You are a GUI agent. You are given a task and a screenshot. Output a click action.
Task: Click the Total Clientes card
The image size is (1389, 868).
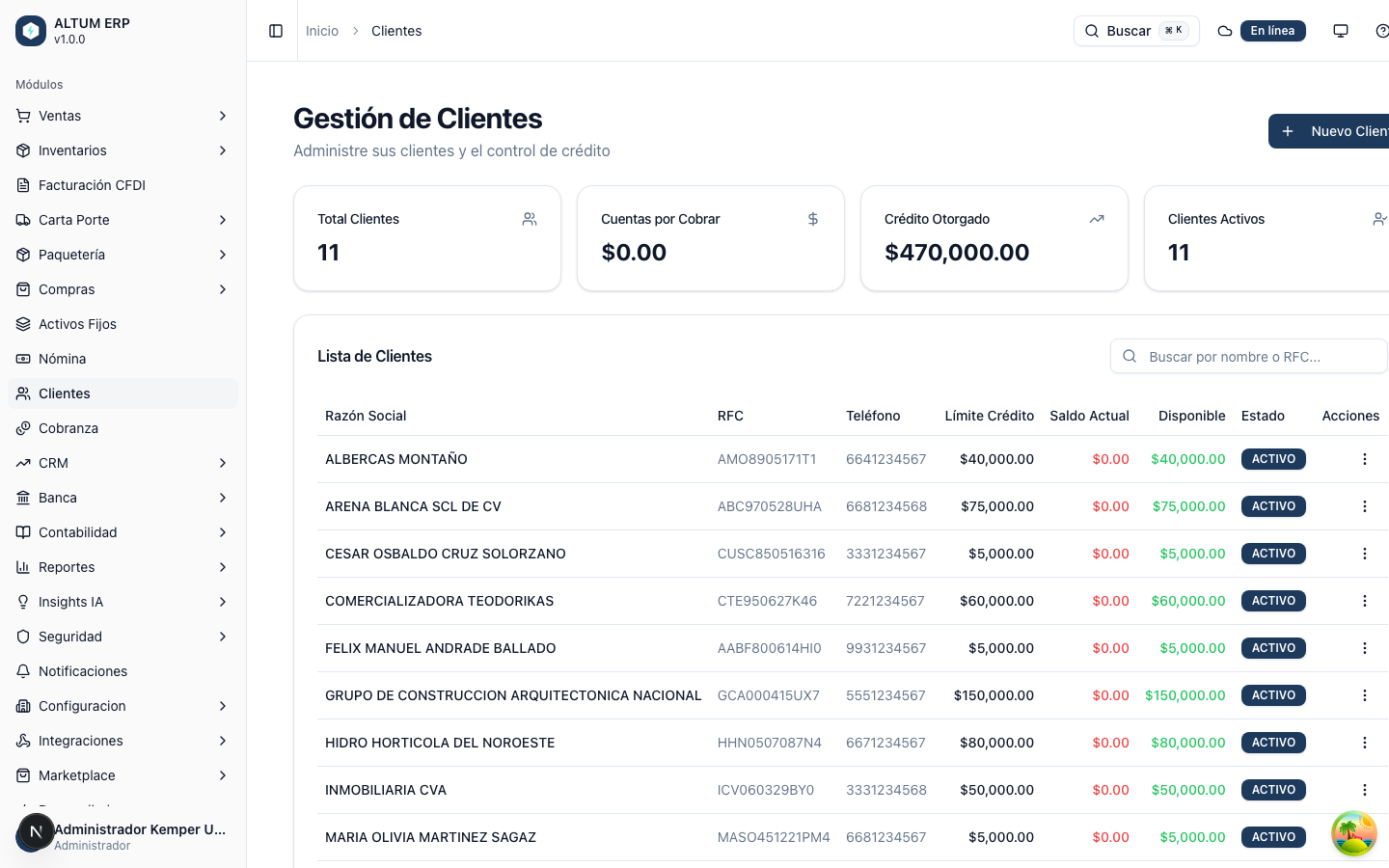tap(427, 238)
